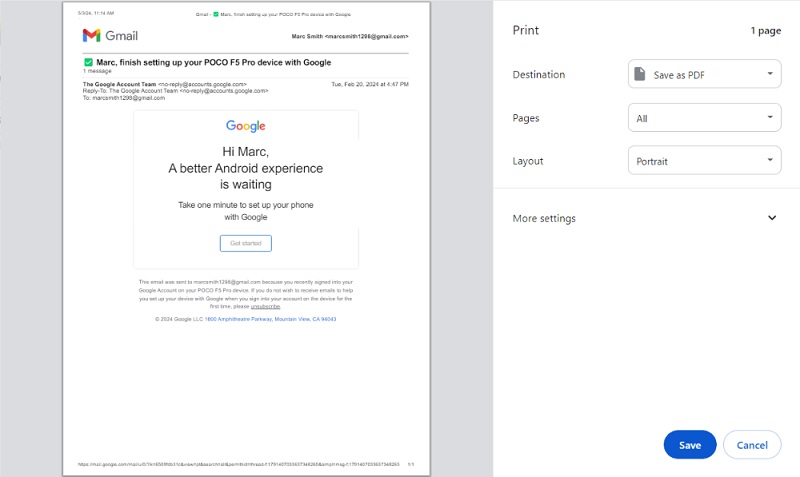Click the '1 page' count label
Viewport: 800px width, 477px height.
[765, 31]
